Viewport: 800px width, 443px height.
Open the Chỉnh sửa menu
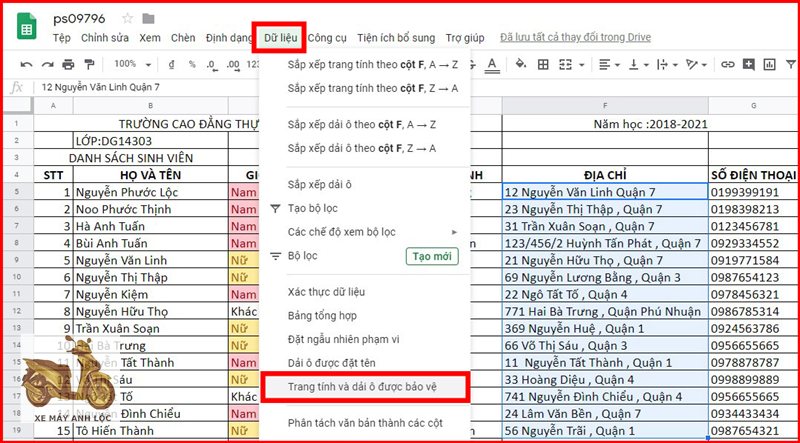coord(105,38)
